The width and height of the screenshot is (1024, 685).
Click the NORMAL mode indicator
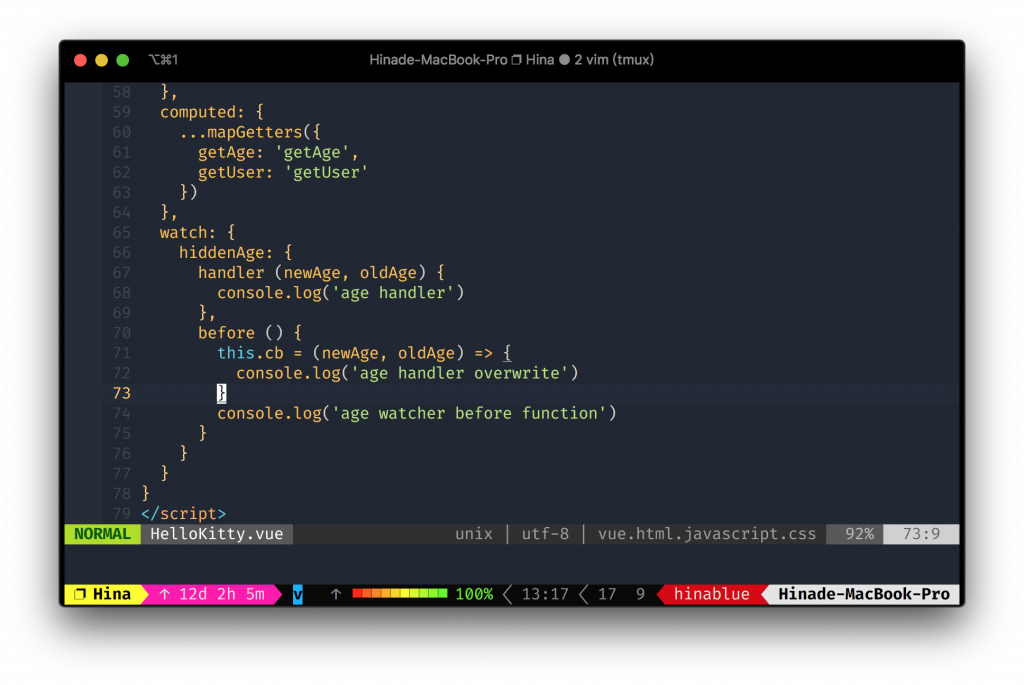pyautogui.click(x=102, y=534)
